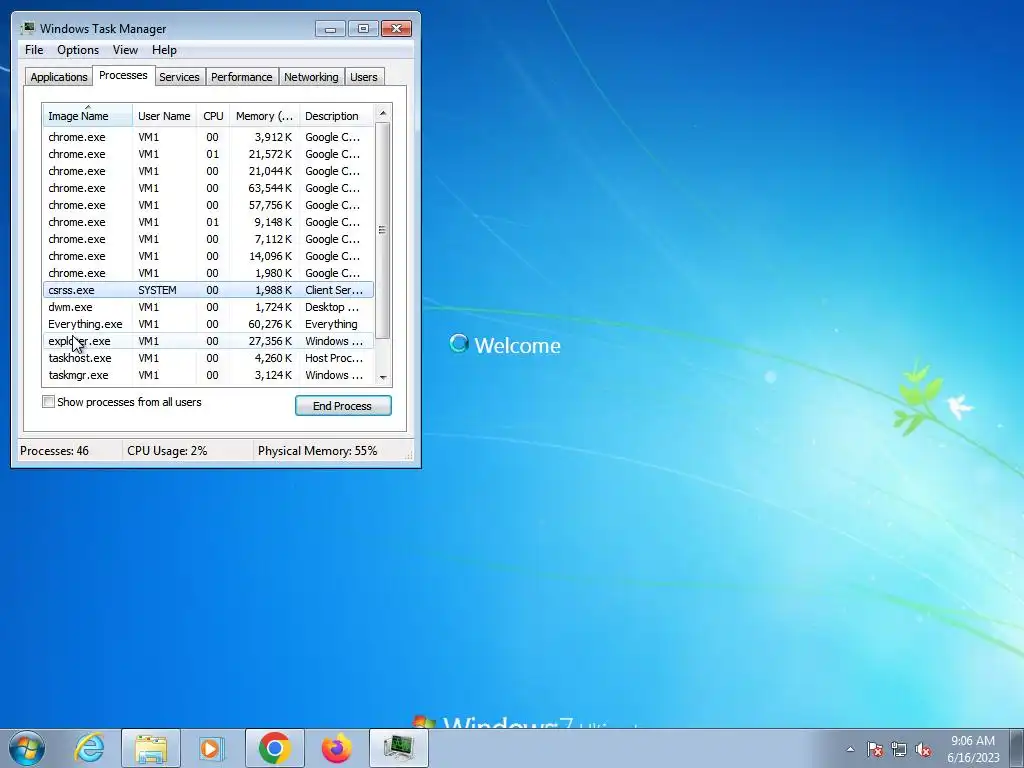
Task: Sort by User Name column header
Action: tap(164, 116)
